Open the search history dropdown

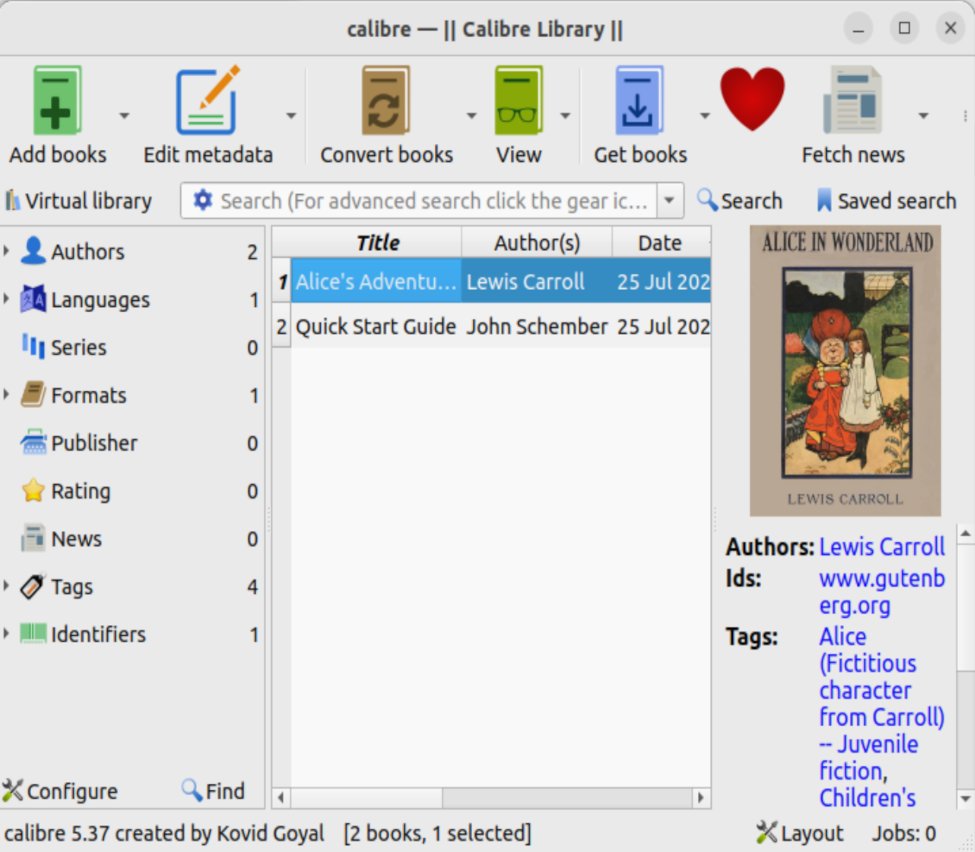point(669,200)
